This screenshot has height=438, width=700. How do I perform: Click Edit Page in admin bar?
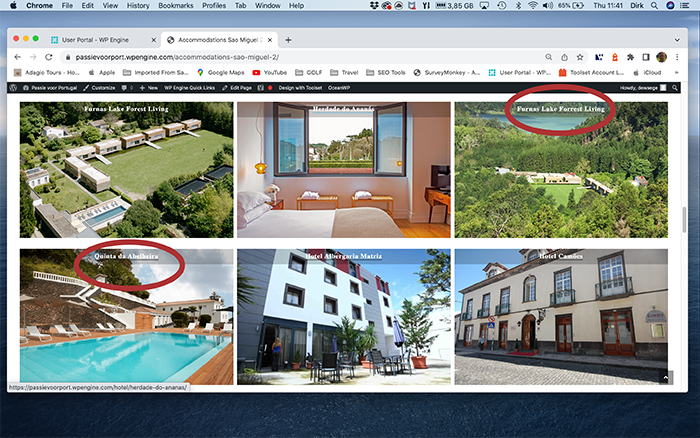pyautogui.click(x=237, y=88)
